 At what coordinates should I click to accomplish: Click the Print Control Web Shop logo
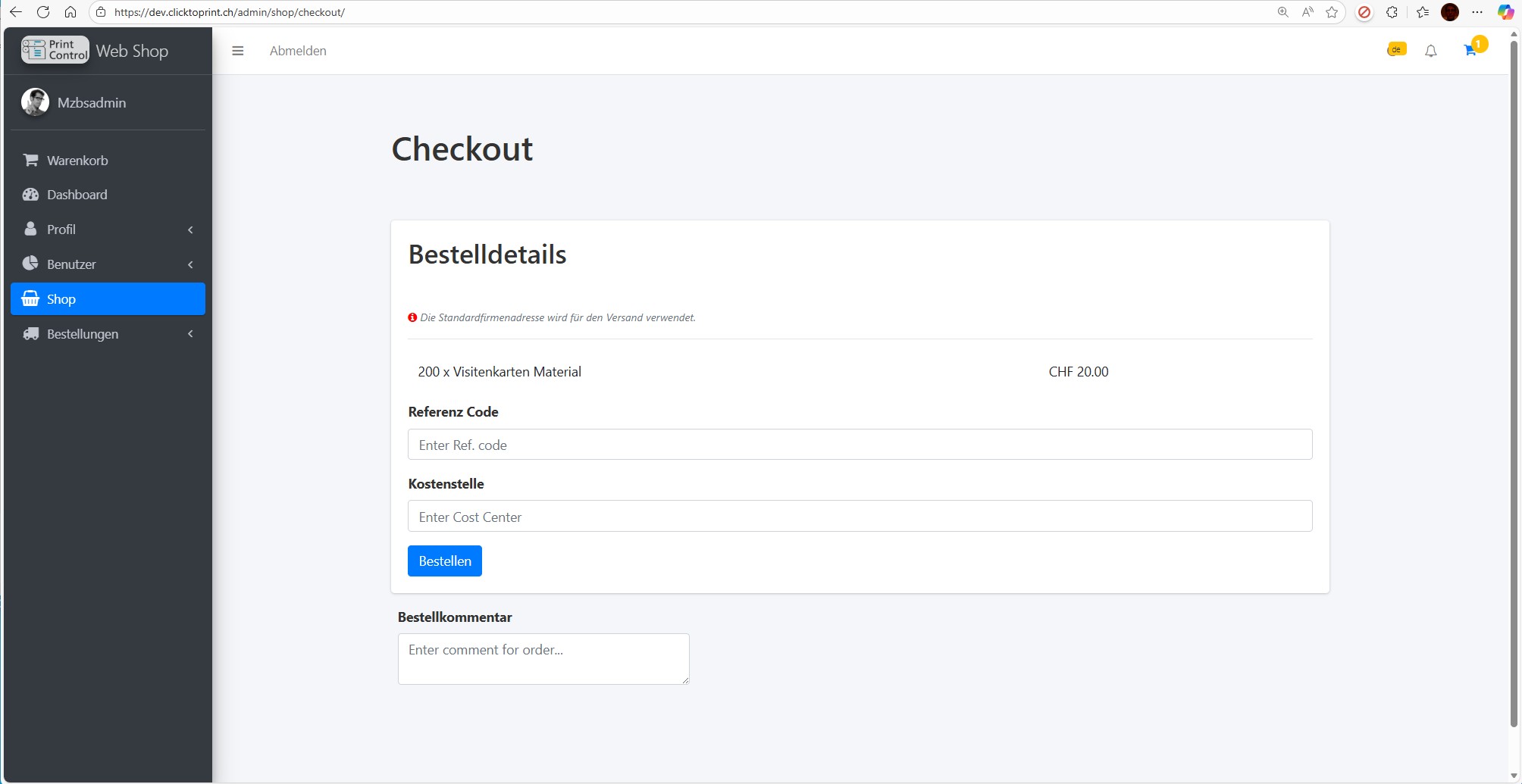(x=95, y=51)
